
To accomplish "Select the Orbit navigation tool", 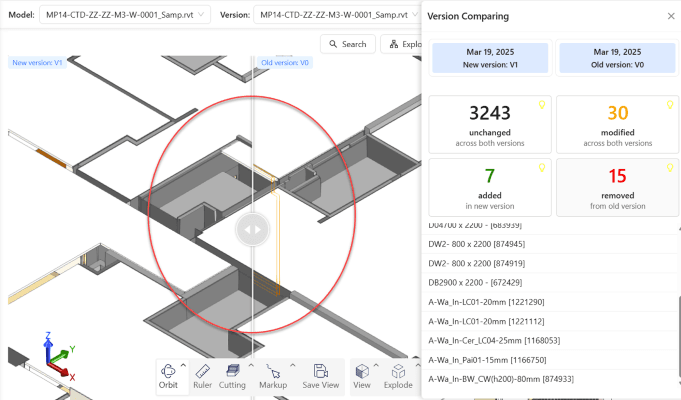I will (x=168, y=376).
